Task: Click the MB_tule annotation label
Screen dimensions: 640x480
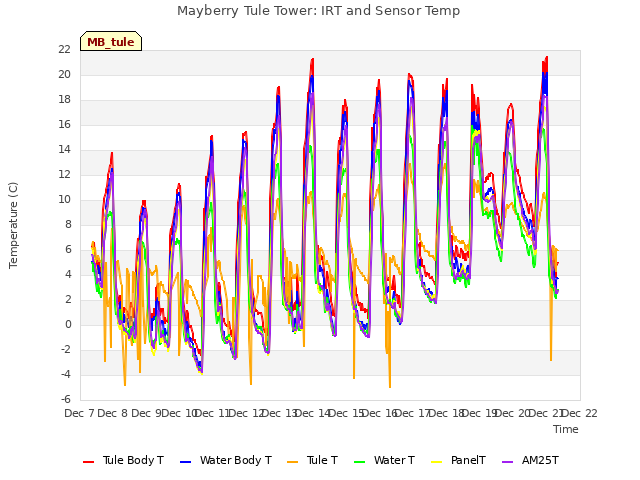Action: coord(111,42)
